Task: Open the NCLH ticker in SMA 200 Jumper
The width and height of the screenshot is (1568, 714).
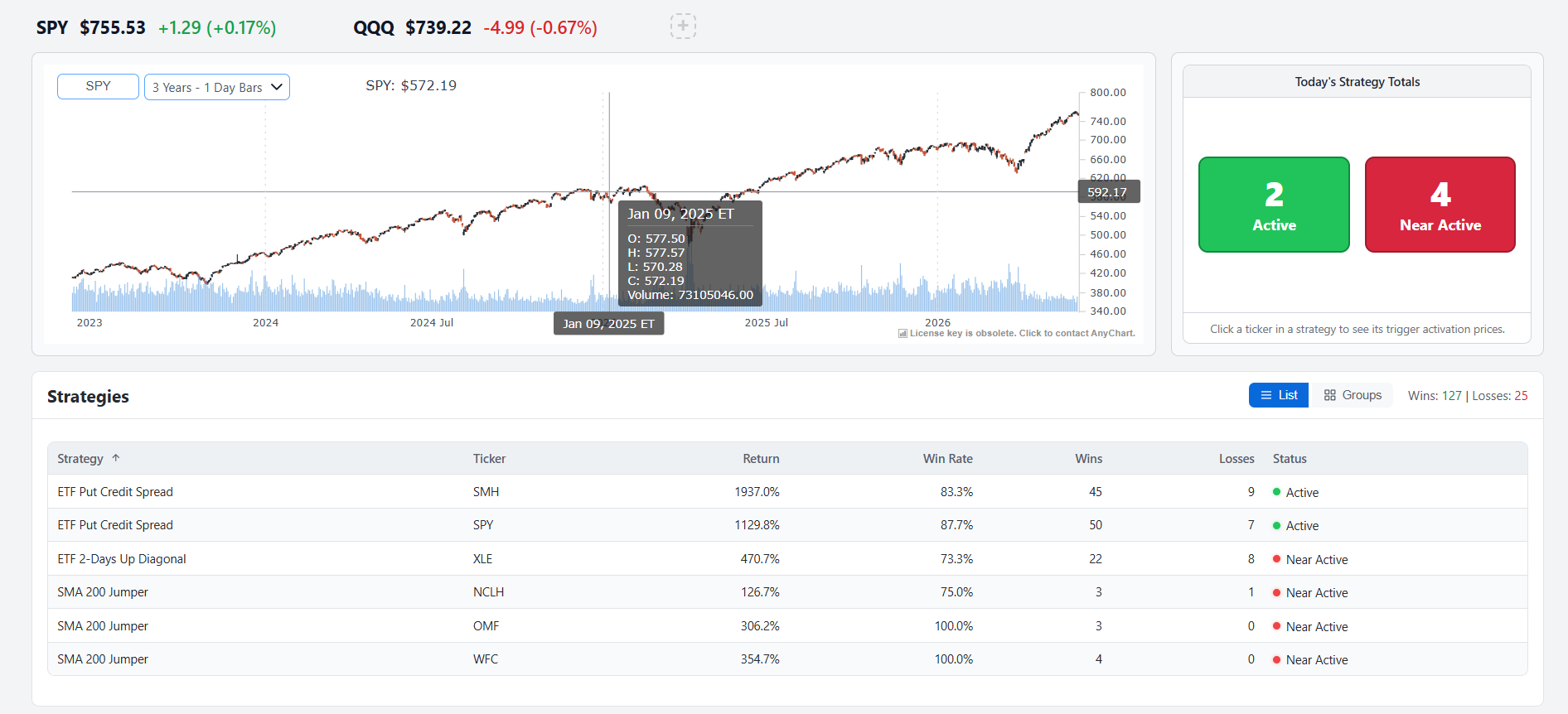Action: [488, 592]
